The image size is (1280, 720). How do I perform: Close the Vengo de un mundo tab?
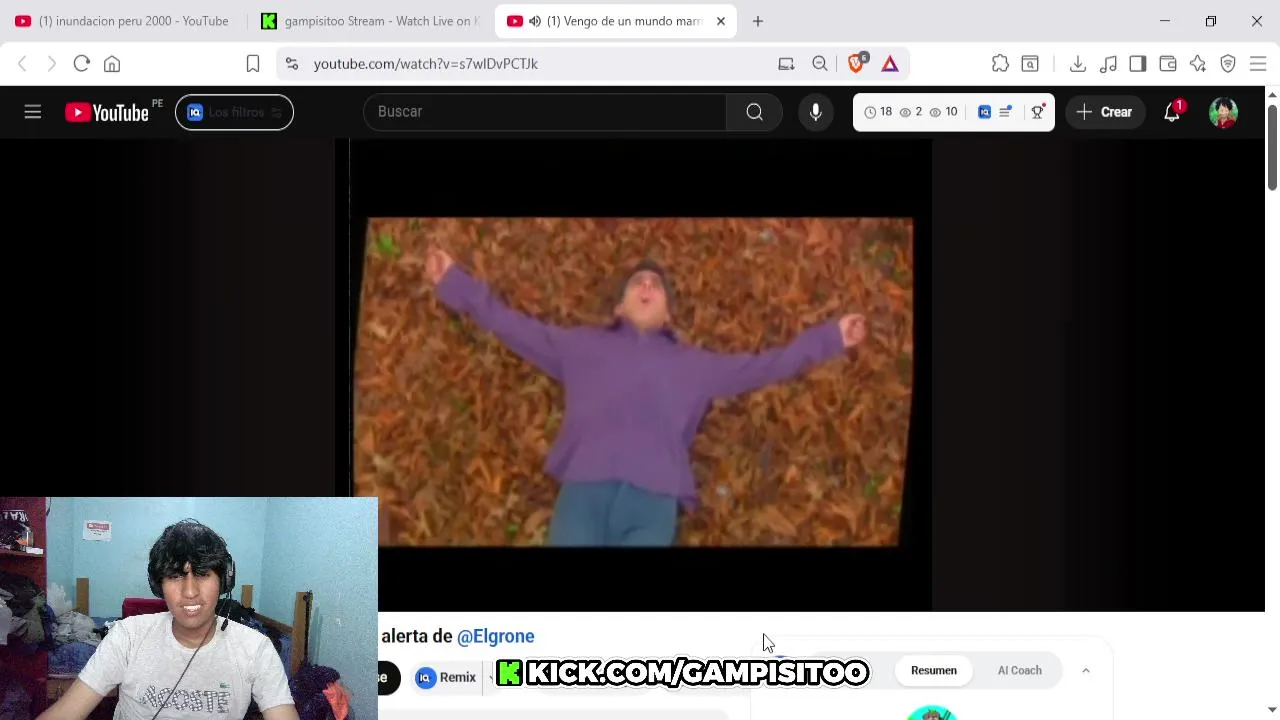[x=720, y=21]
